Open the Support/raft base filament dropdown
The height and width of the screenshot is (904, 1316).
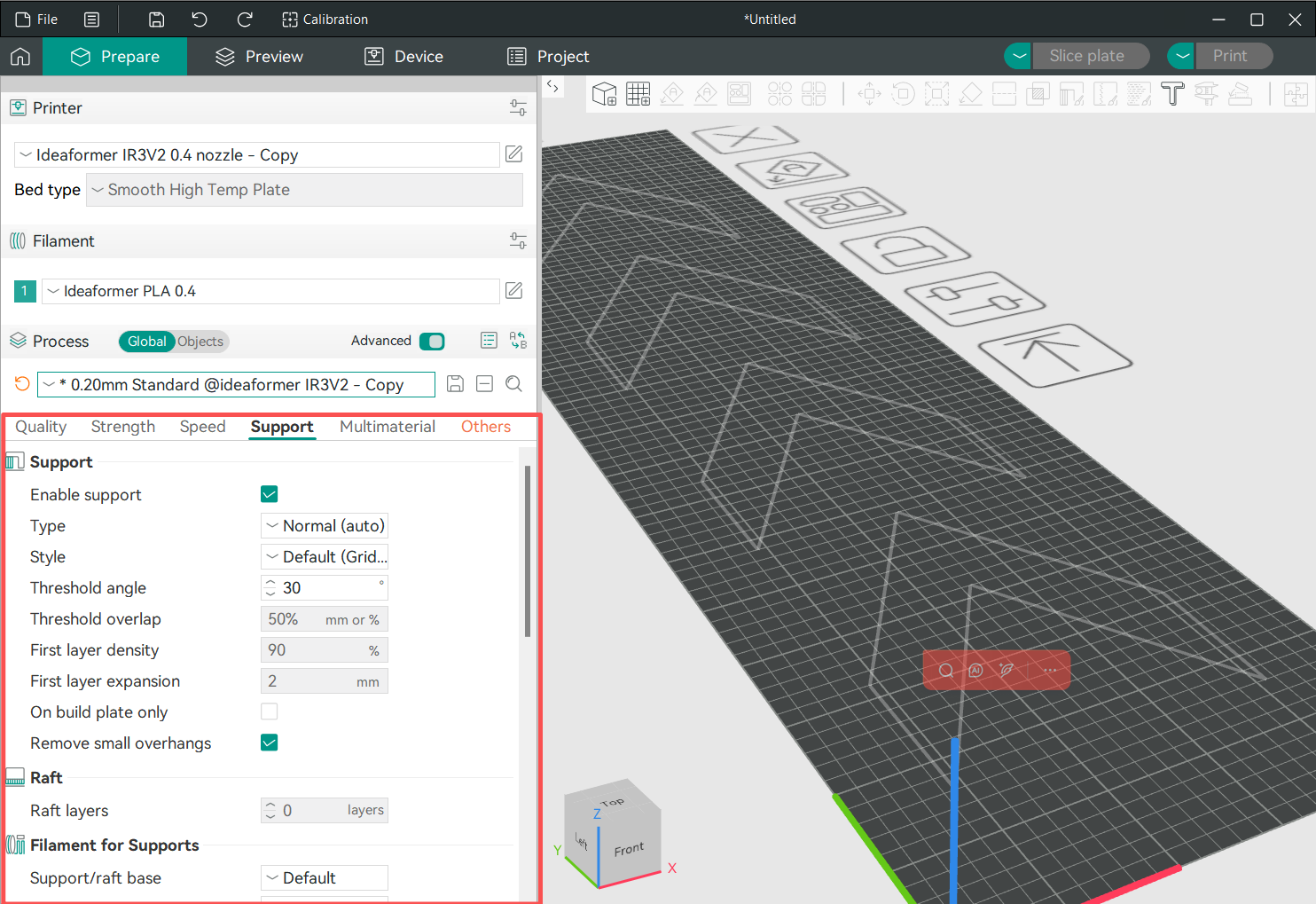click(325, 877)
